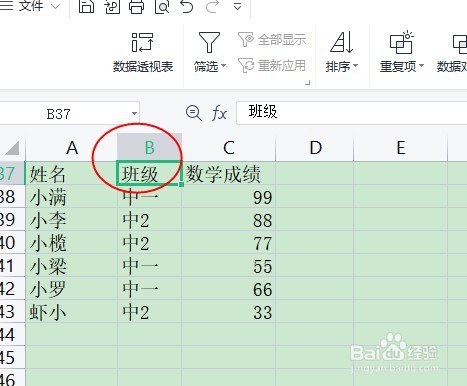
Task: Click the Print Preview icon
Action: [x=162, y=6]
